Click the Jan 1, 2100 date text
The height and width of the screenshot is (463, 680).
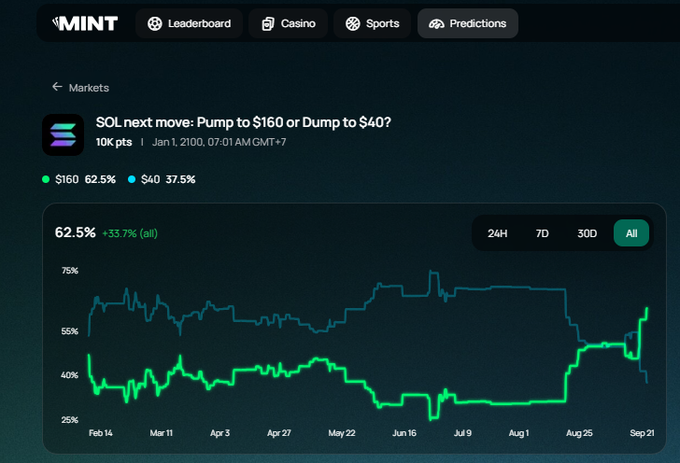(219, 142)
